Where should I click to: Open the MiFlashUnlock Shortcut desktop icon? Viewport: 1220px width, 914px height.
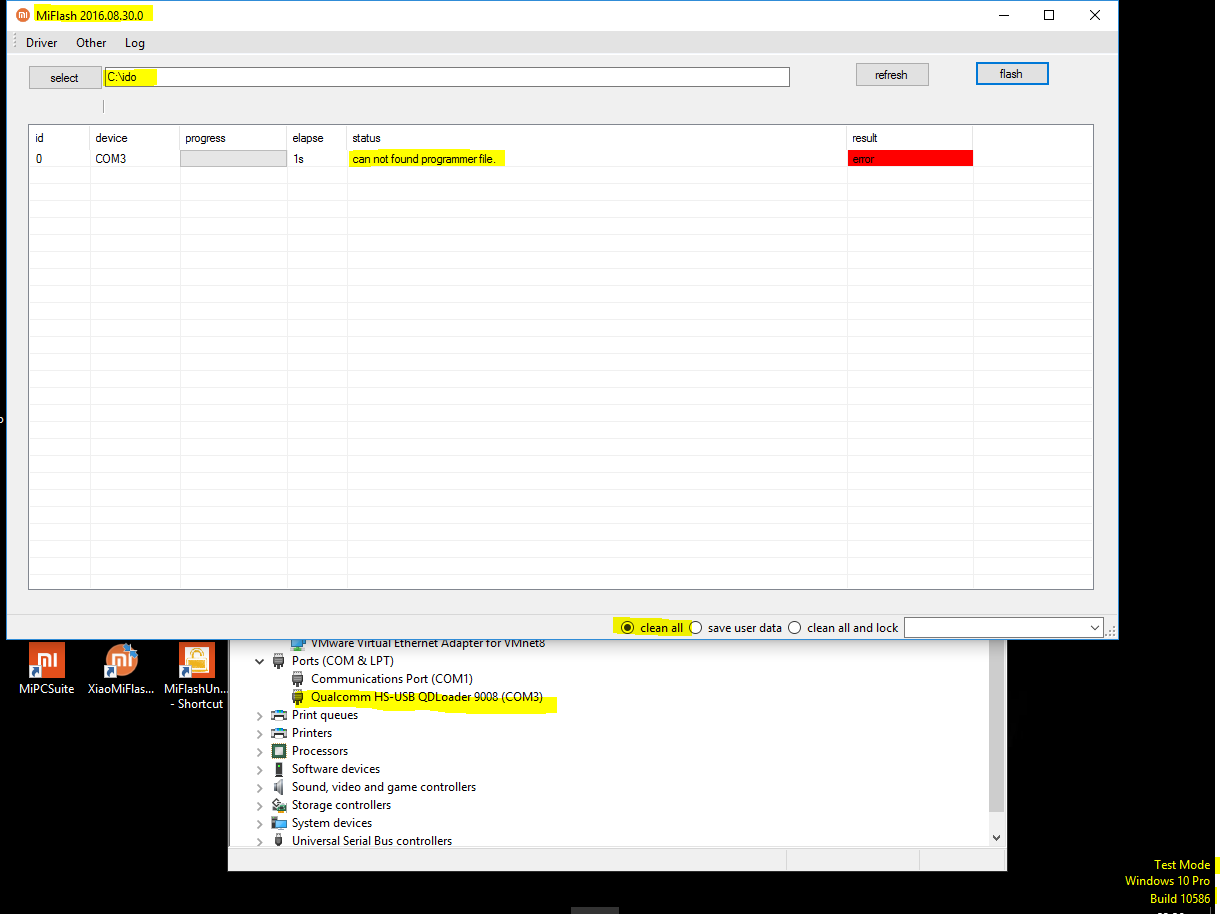(x=196, y=676)
